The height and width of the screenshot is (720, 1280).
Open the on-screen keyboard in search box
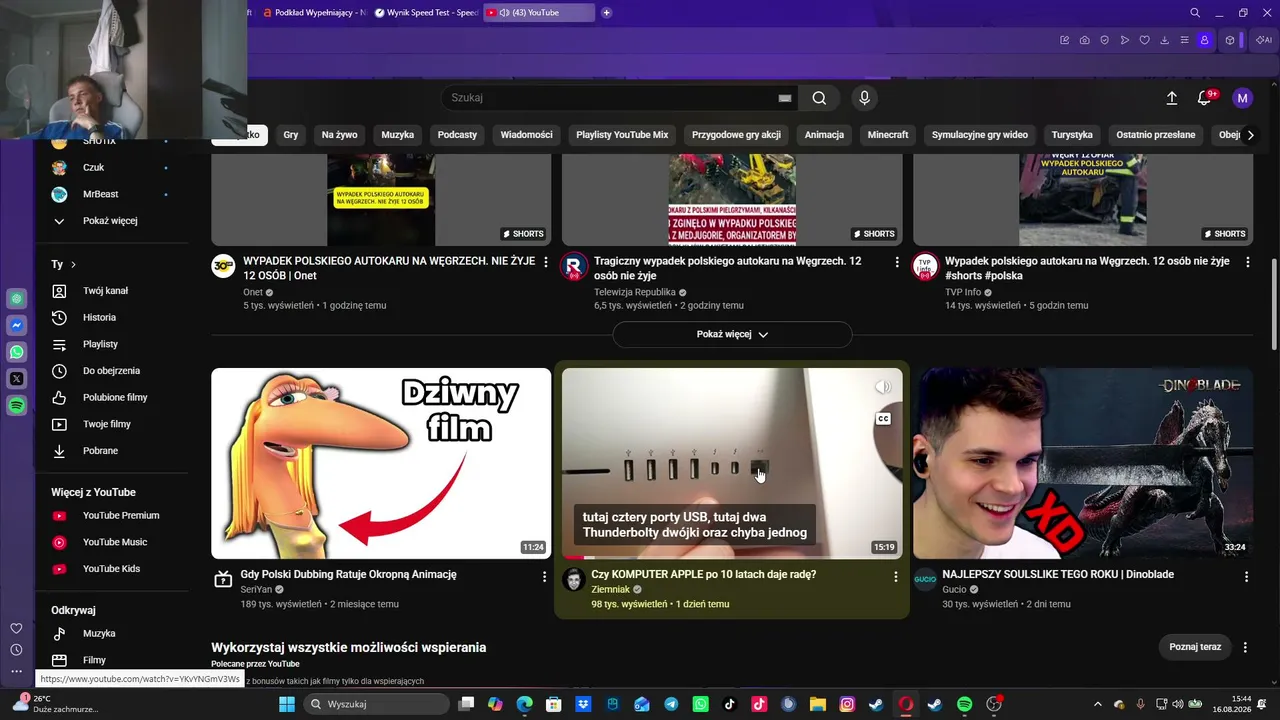point(785,98)
